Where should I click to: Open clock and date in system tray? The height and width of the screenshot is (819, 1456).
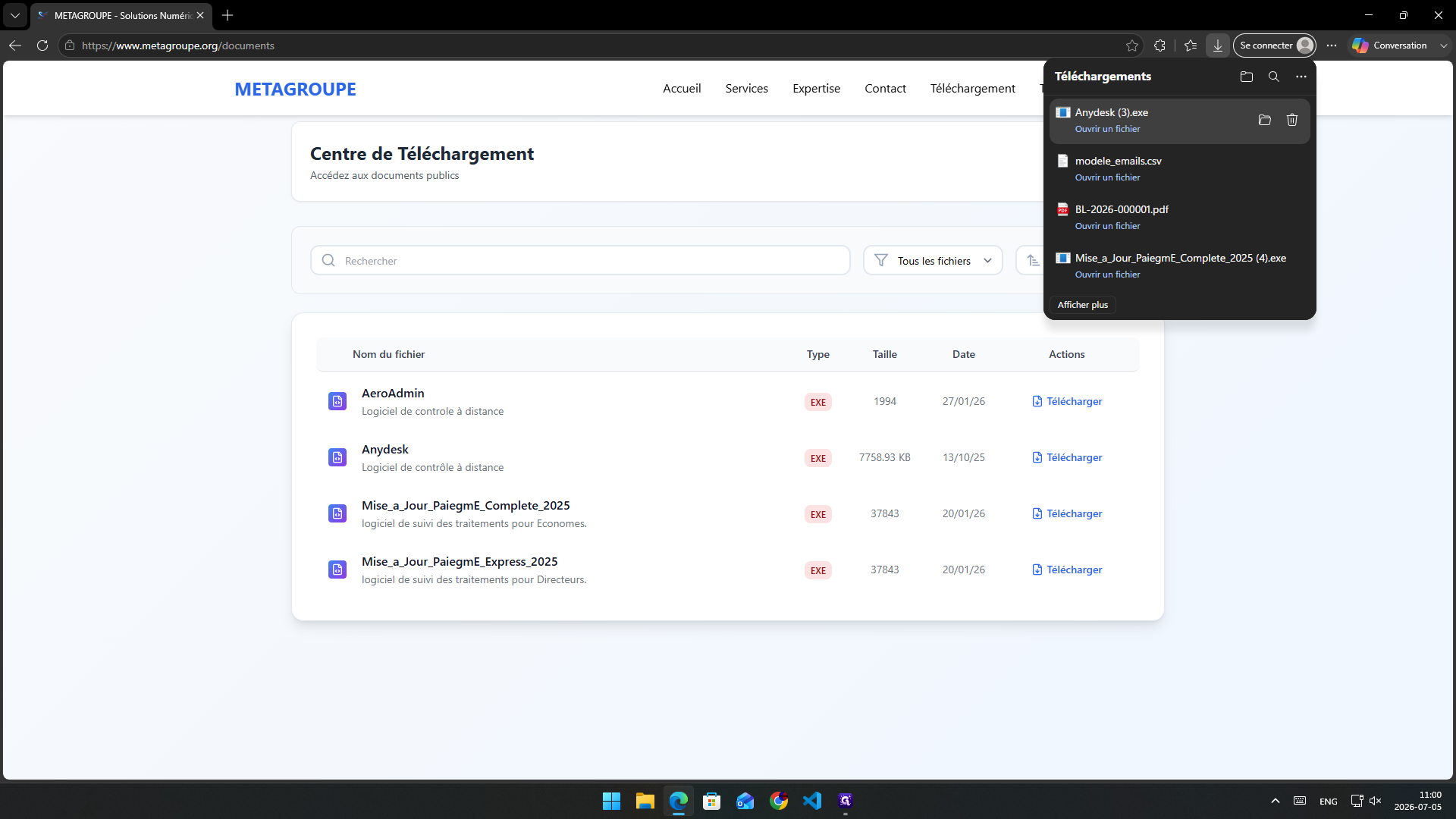[x=1417, y=801]
